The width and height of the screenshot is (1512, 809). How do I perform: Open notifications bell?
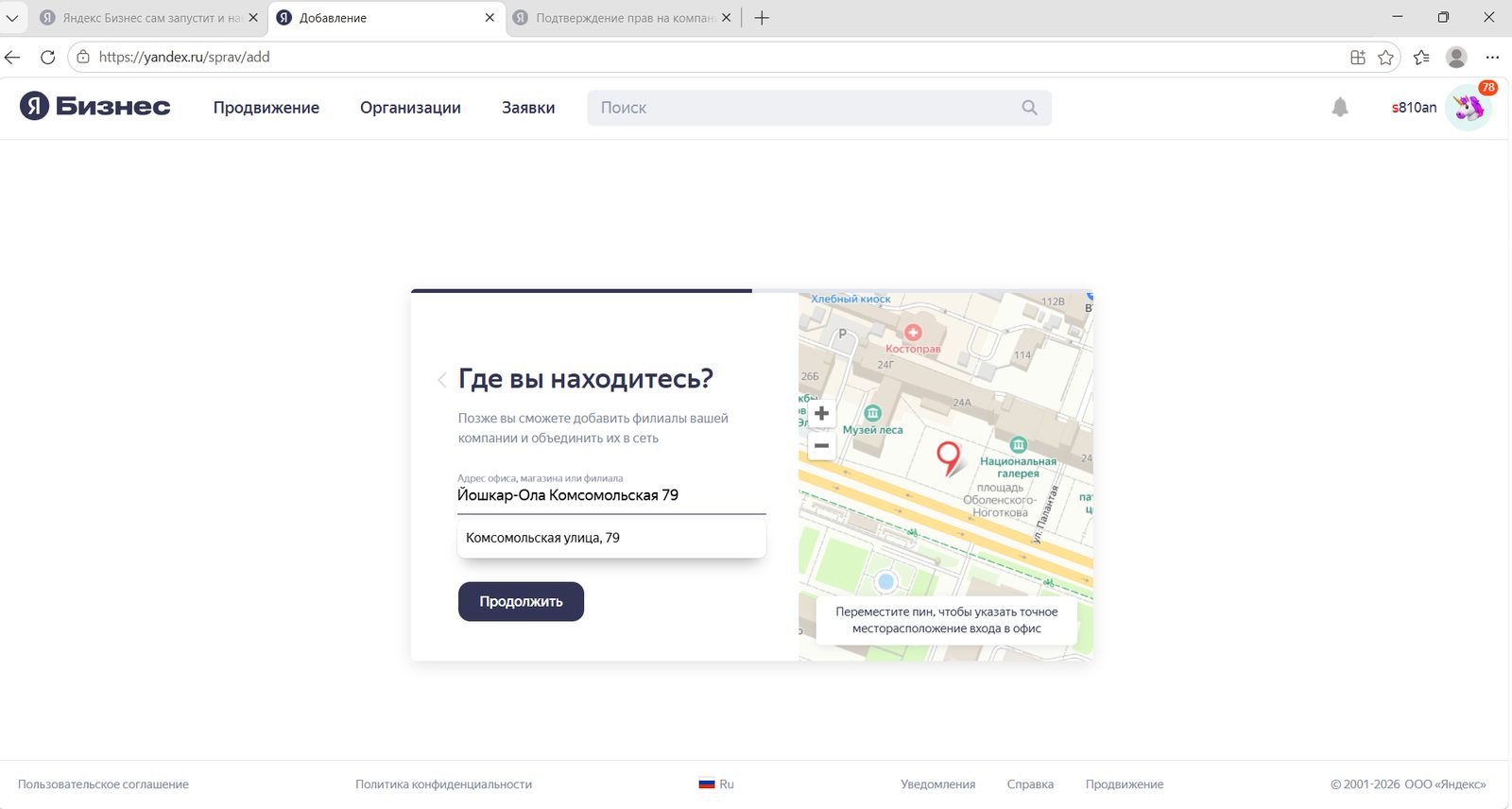(1340, 108)
